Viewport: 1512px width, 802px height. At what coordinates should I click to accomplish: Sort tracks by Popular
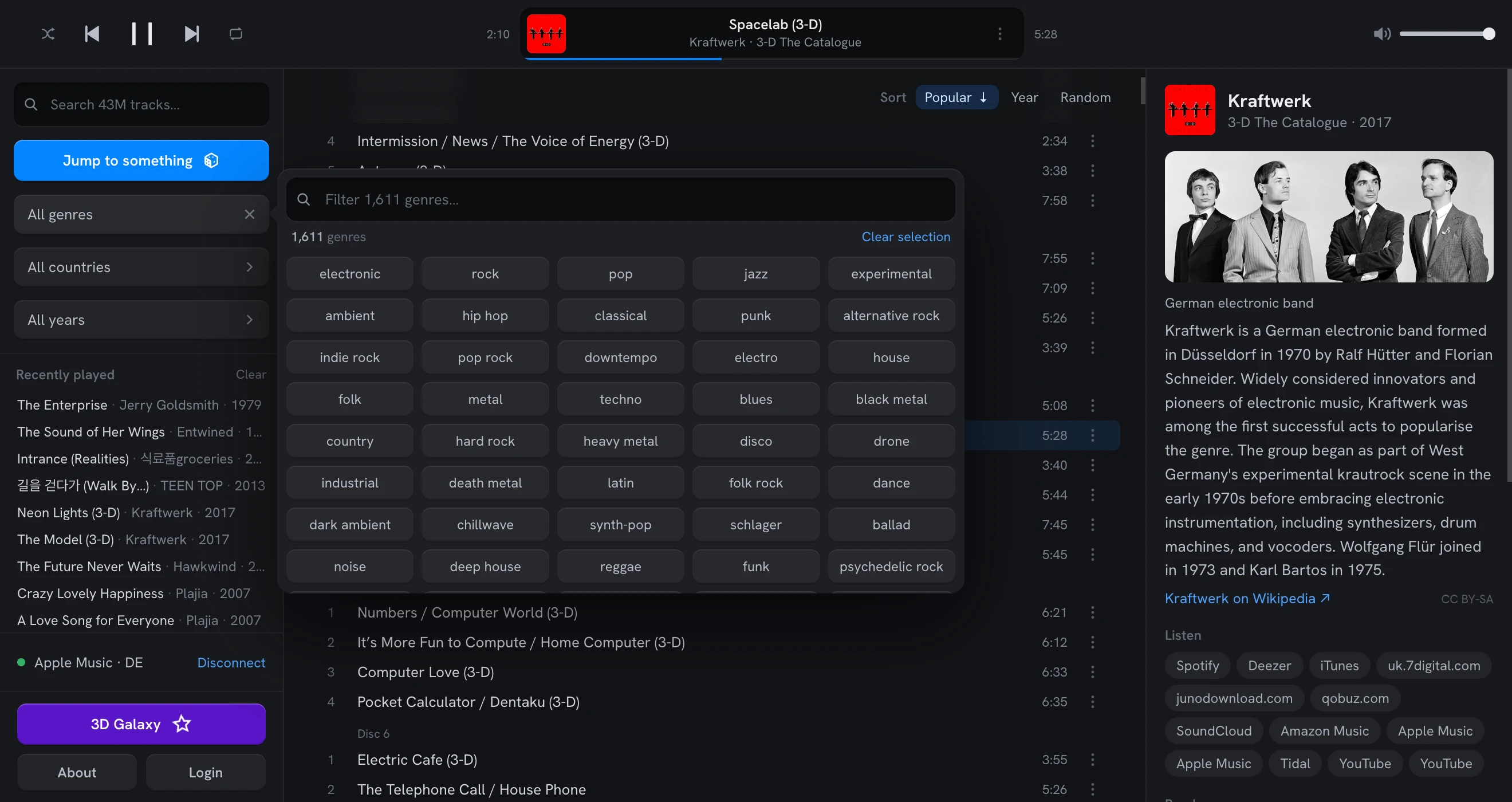pyautogui.click(x=956, y=97)
